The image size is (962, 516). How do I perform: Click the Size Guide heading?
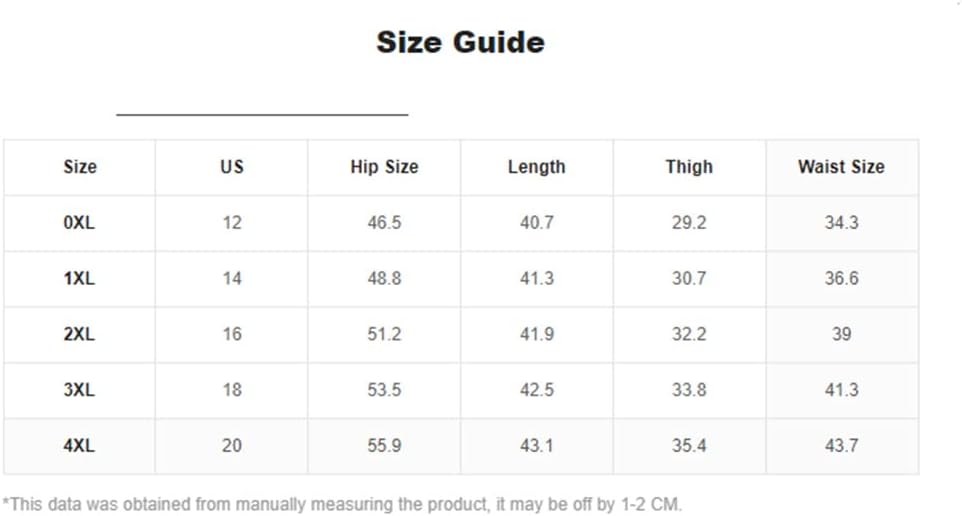460,42
